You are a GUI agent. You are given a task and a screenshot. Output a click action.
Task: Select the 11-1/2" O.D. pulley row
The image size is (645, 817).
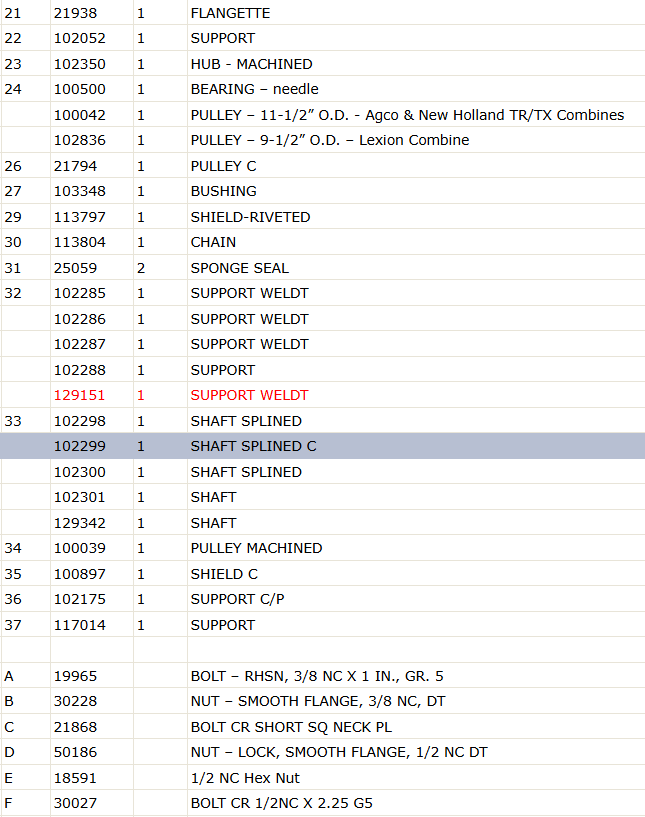322,115
